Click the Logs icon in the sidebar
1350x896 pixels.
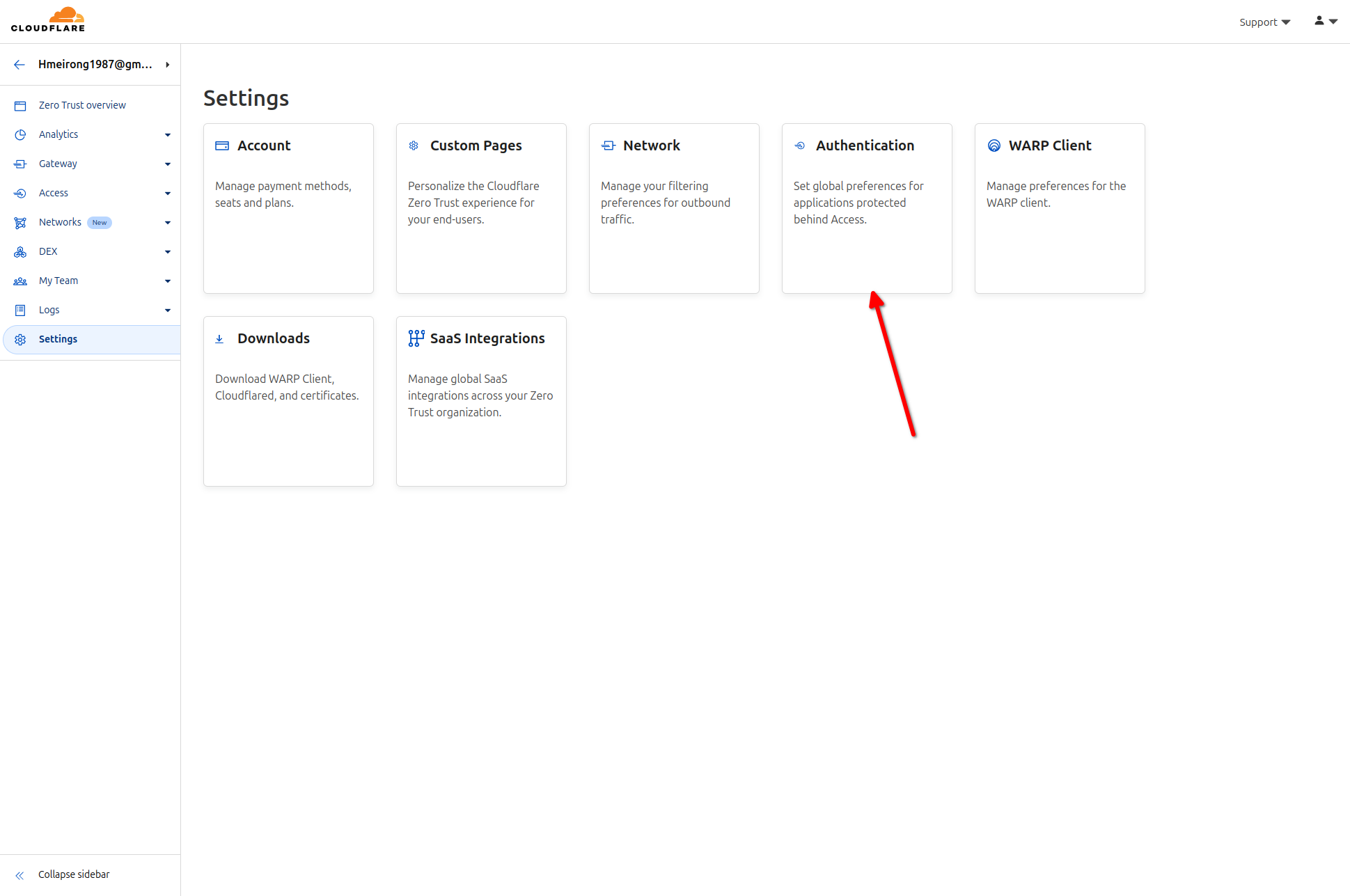(x=20, y=310)
